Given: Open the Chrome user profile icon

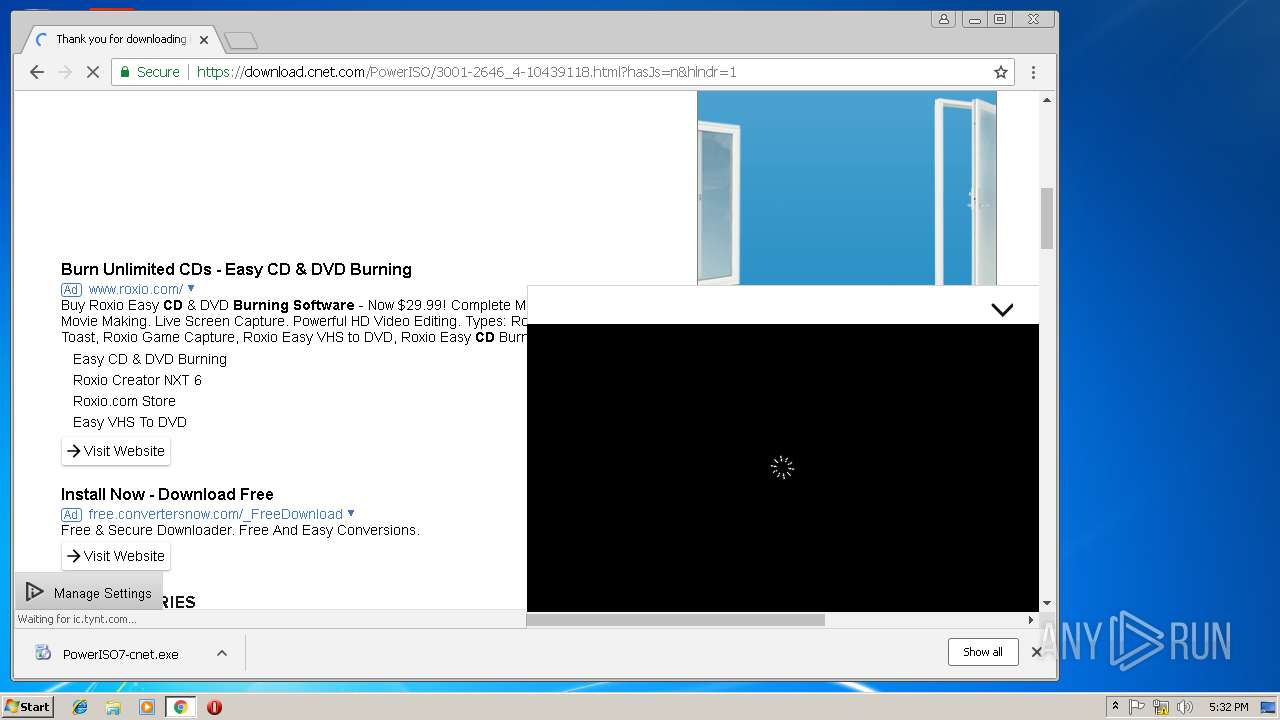Looking at the screenshot, I should coord(943,19).
